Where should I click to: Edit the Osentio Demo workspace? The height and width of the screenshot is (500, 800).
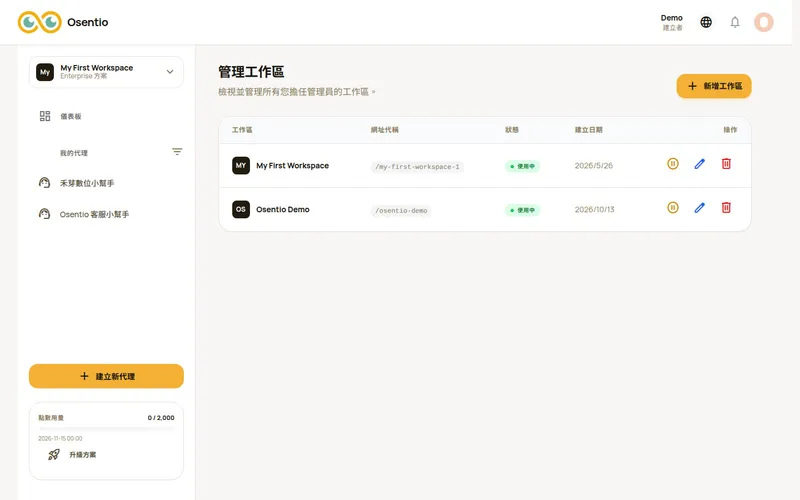[699, 208]
